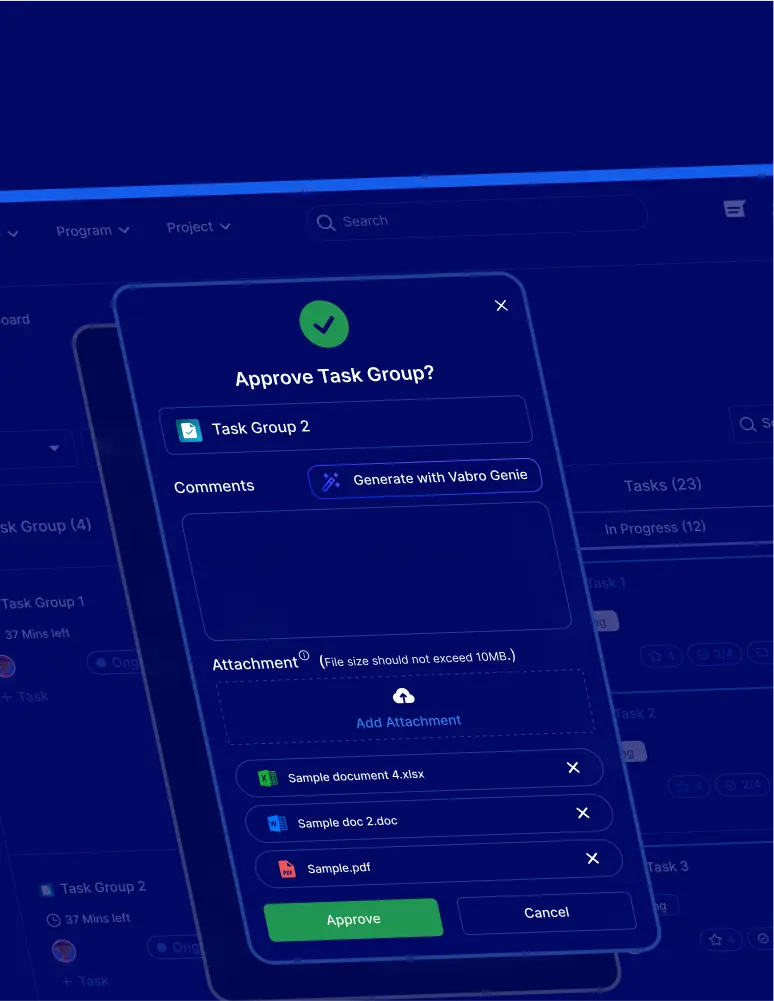
Task: Switch to the In Progress (12) tab
Action: [655, 528]
